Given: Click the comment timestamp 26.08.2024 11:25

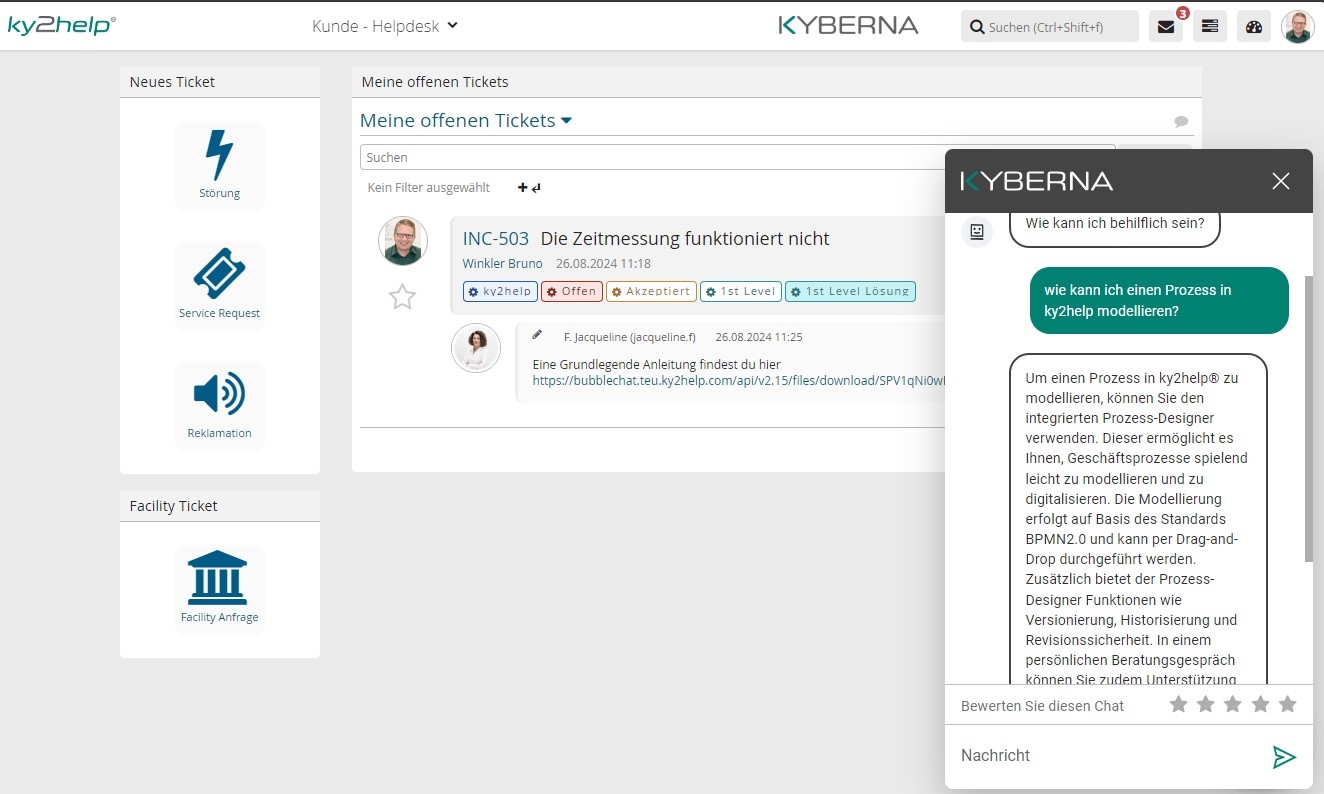Looking at the screenshot, I should tap(759, 337).
